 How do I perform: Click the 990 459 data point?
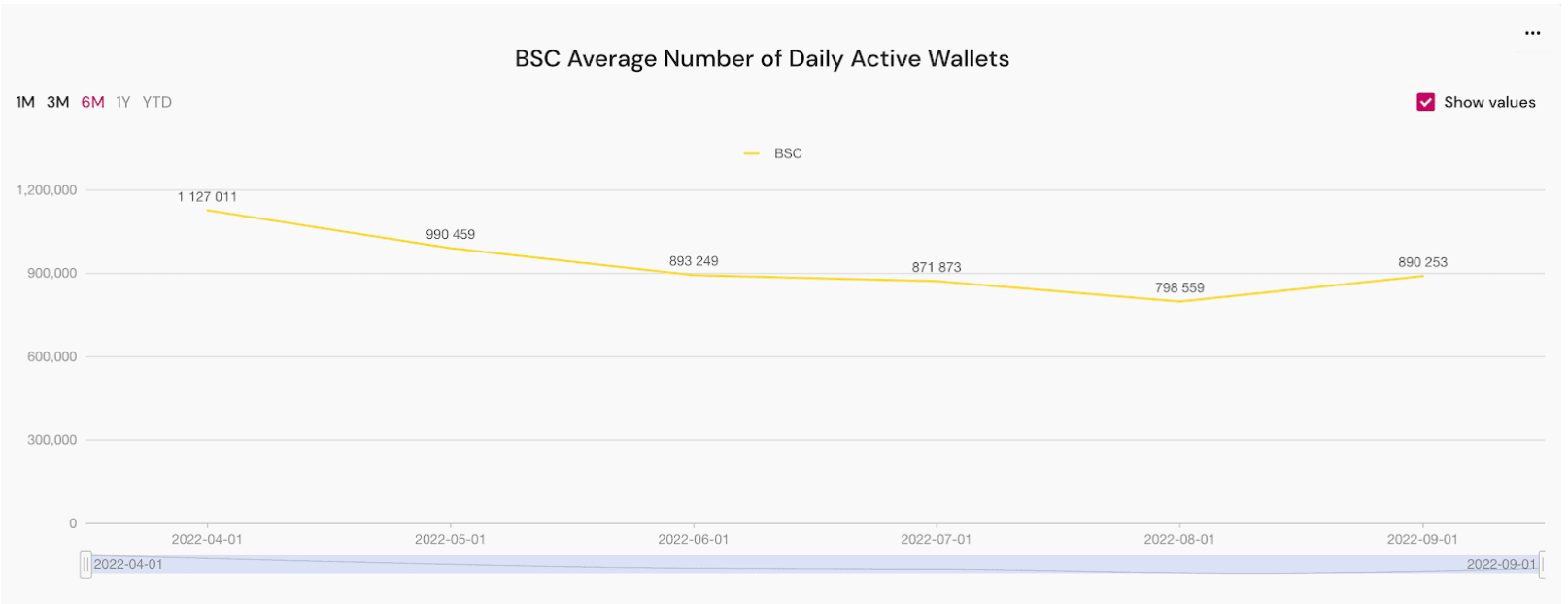(450, 248)
